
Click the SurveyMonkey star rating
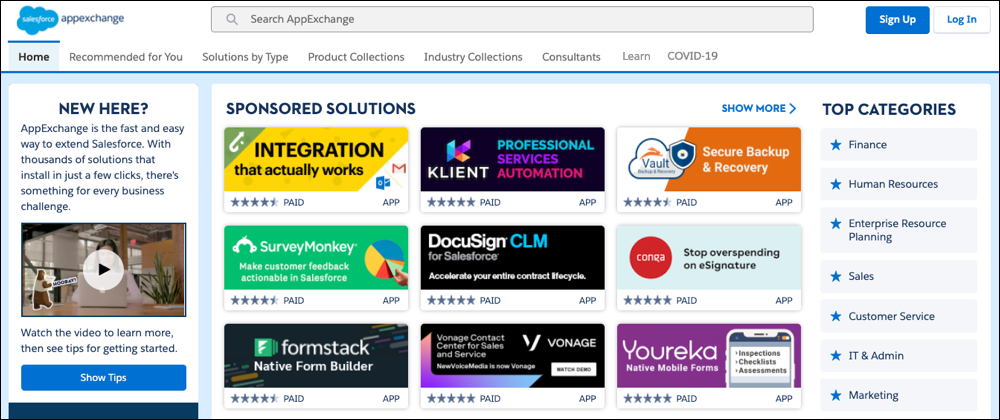254,300
